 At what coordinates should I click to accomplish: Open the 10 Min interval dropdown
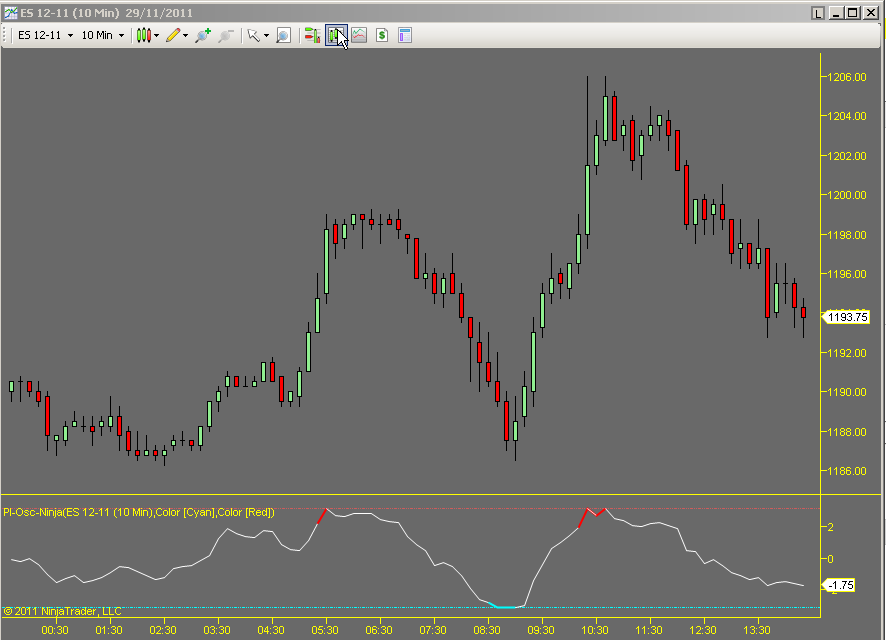(x=100, y=35)
